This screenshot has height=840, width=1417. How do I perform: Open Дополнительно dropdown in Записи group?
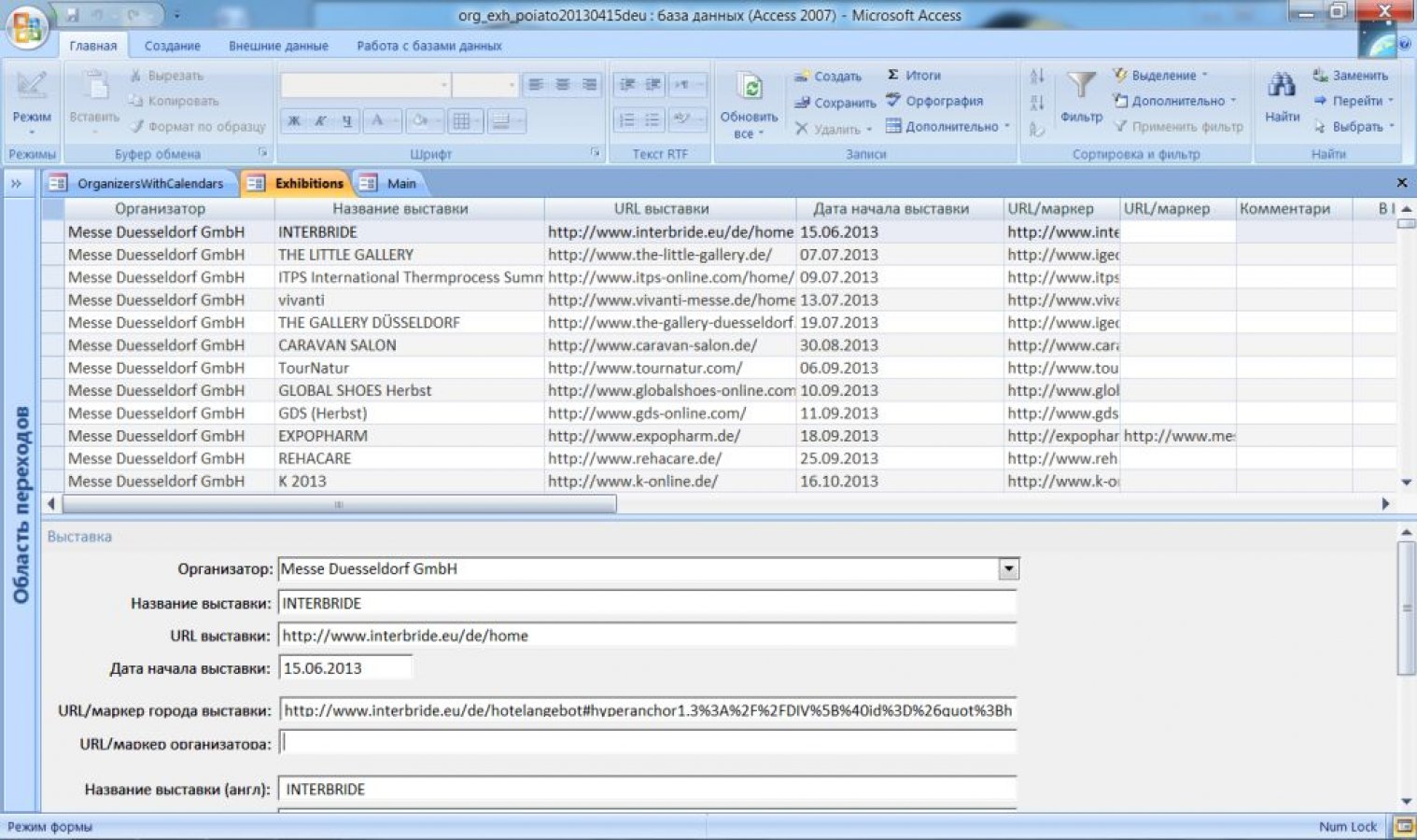(948, 126)
